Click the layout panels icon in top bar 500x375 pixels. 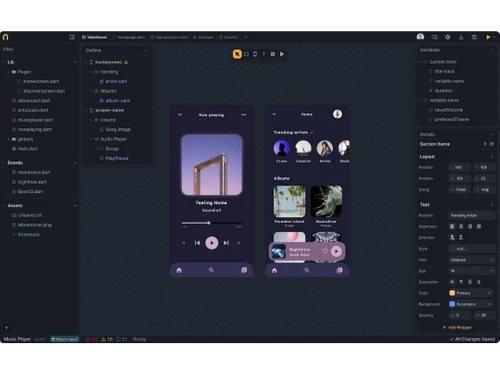(x=474, y=37)
